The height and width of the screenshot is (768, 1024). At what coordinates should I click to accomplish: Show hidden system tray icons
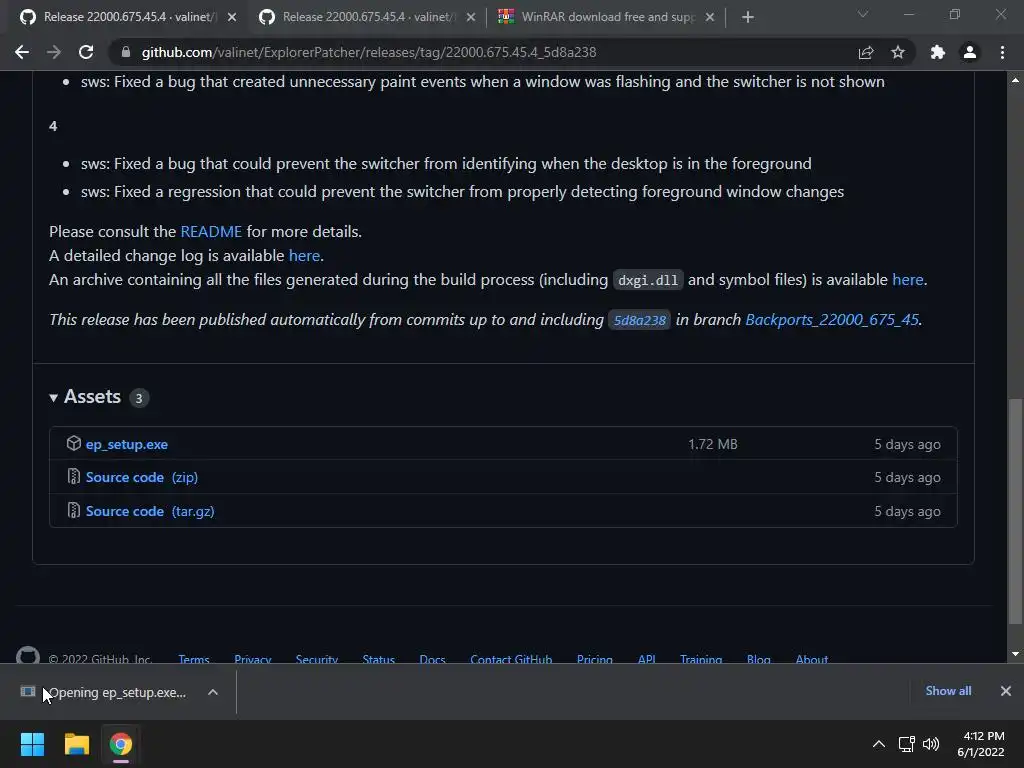879,744
